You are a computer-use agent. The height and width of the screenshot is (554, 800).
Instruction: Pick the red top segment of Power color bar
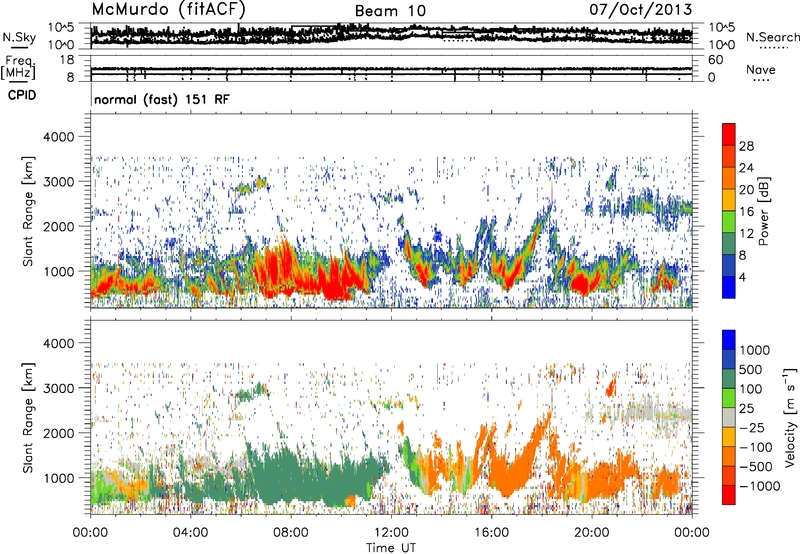click(x=729, y=134)
